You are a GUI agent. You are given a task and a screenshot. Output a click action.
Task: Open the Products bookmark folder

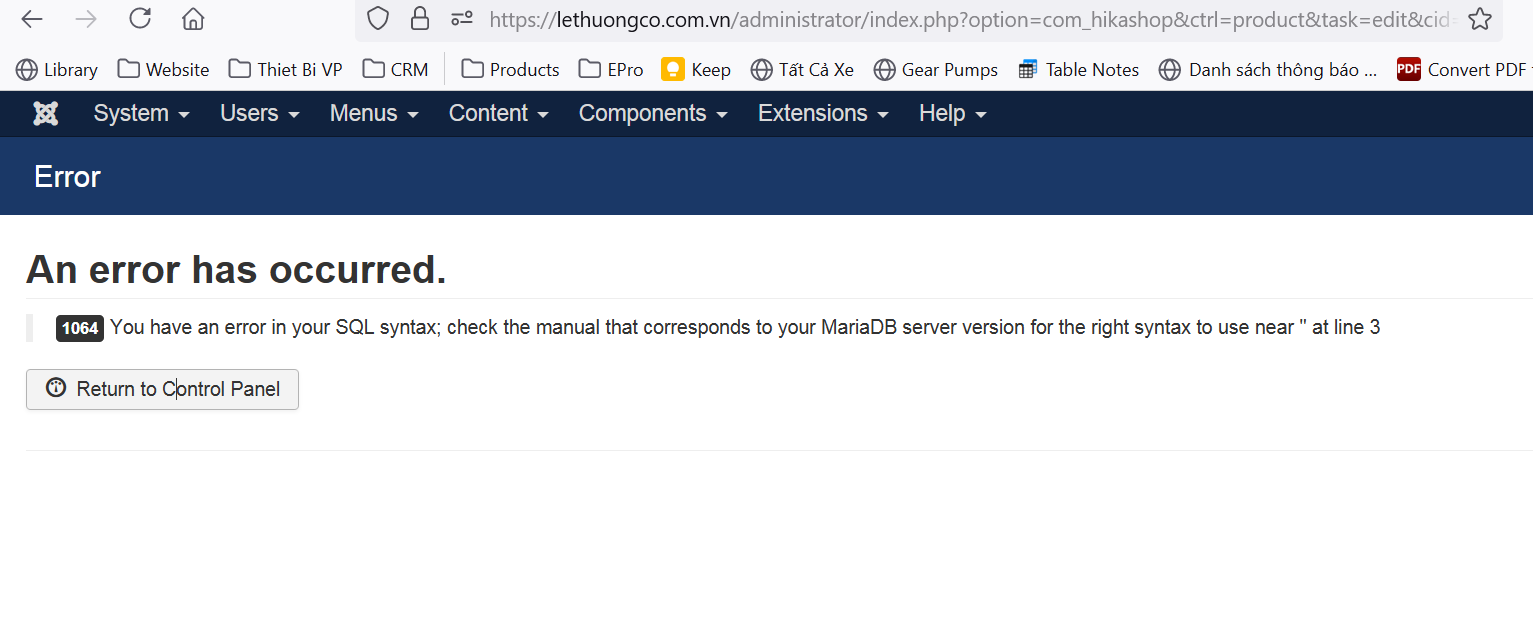click(x=510, y=69)
